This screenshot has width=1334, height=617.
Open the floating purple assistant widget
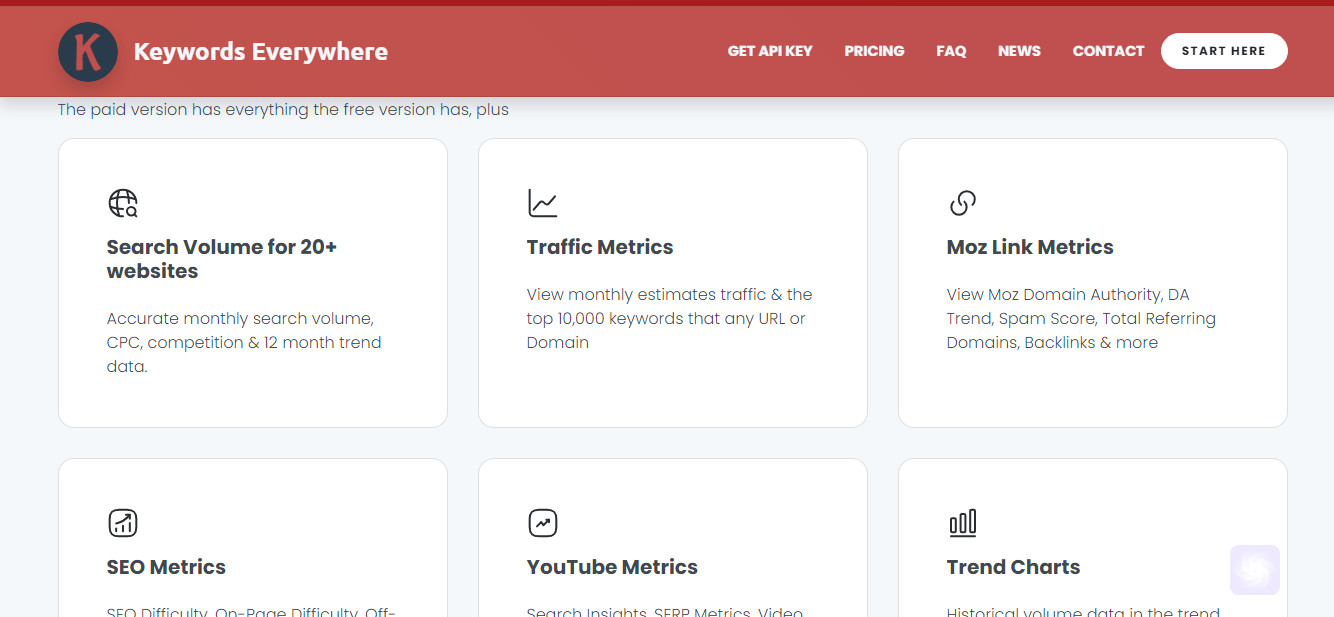[1255, 570]
